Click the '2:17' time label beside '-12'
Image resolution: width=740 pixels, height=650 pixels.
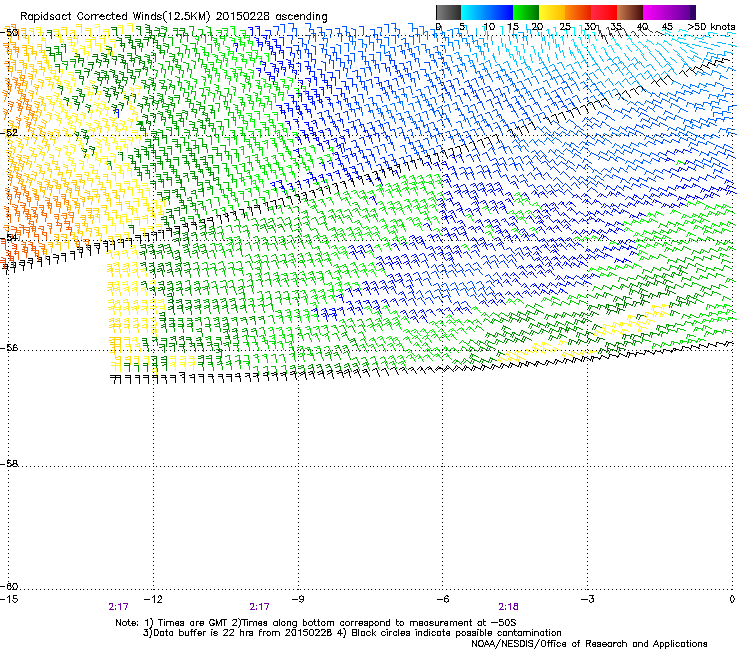(118, 607)
